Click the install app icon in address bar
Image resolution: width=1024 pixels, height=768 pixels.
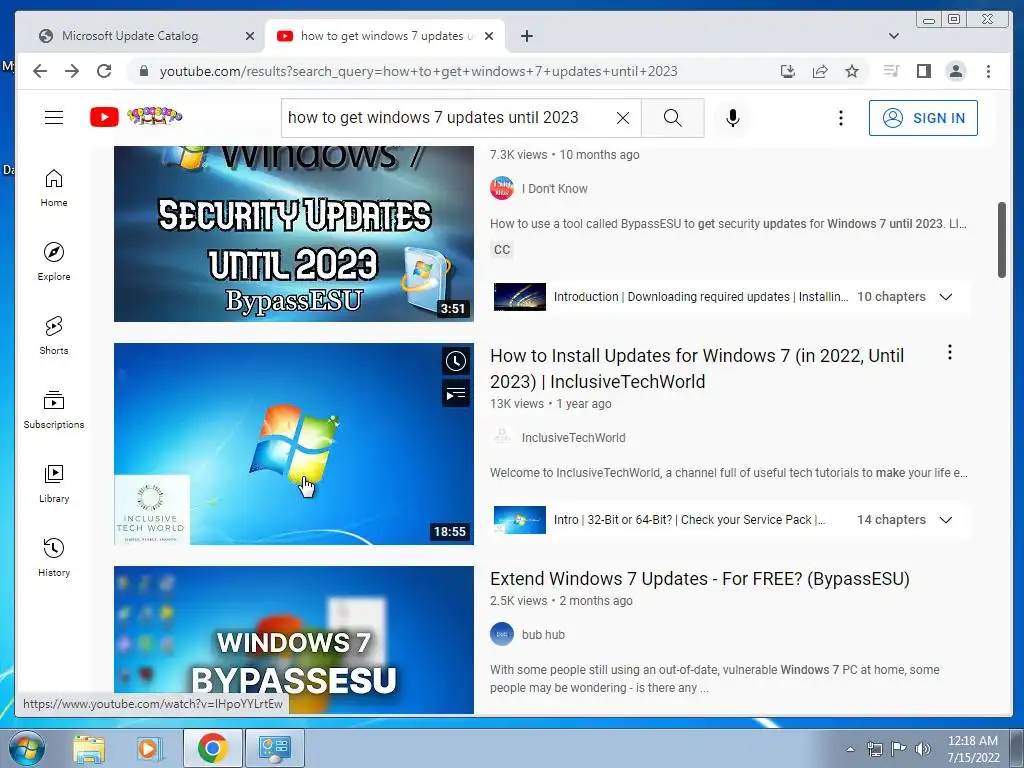coord(788,71)
